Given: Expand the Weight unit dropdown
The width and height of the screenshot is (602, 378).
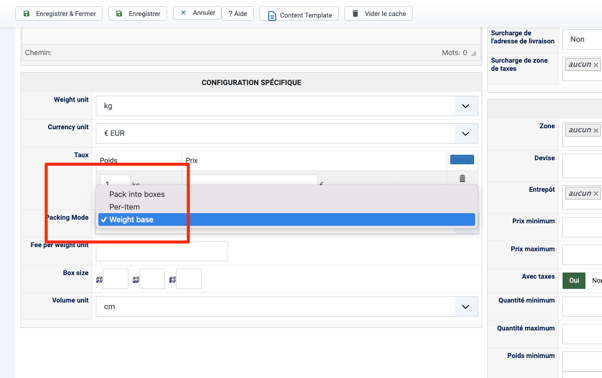Looking at the screenshot, I should click(x=466, y=106).
